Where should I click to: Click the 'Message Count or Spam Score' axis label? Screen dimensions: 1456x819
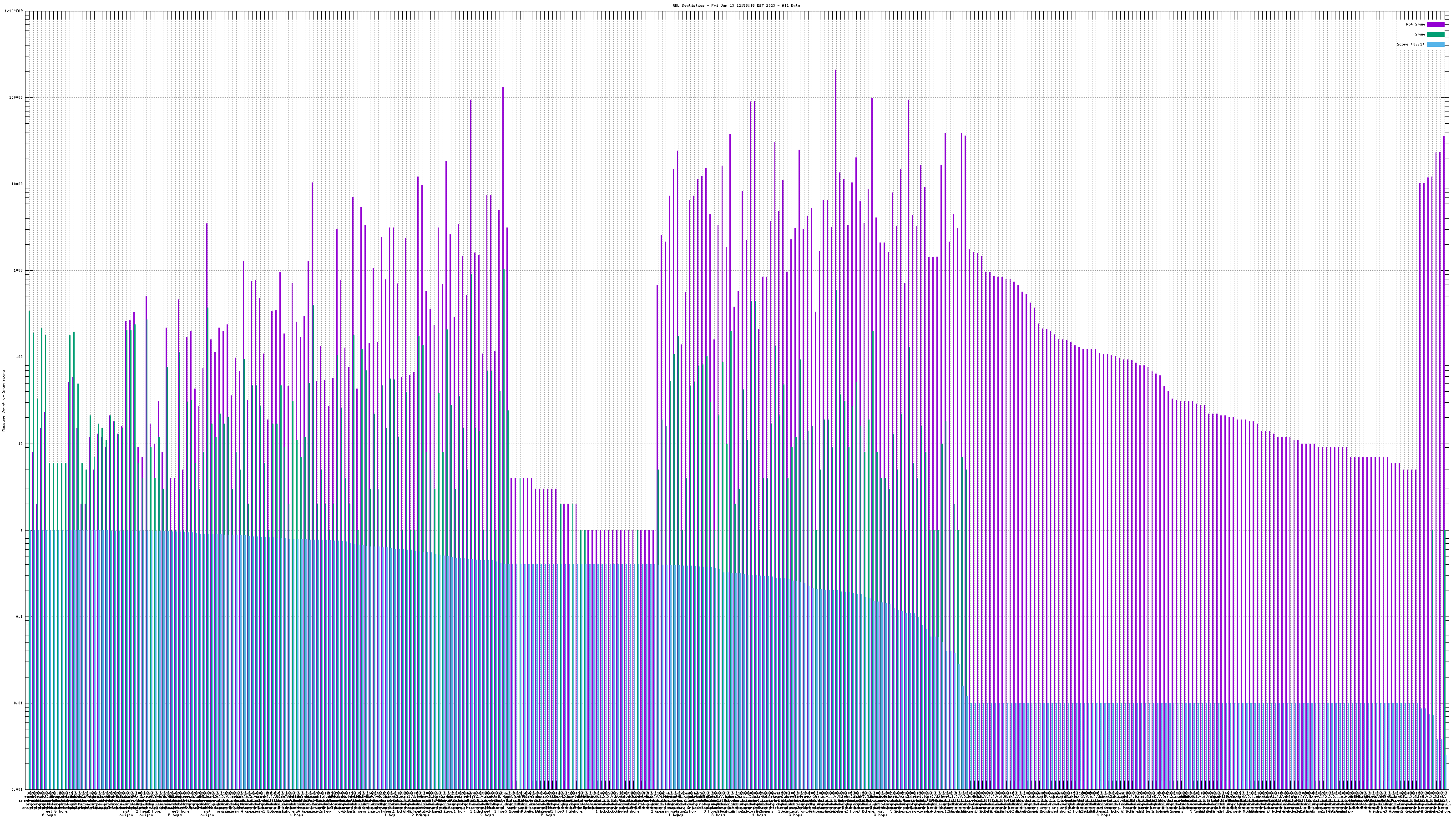(3, 401)
